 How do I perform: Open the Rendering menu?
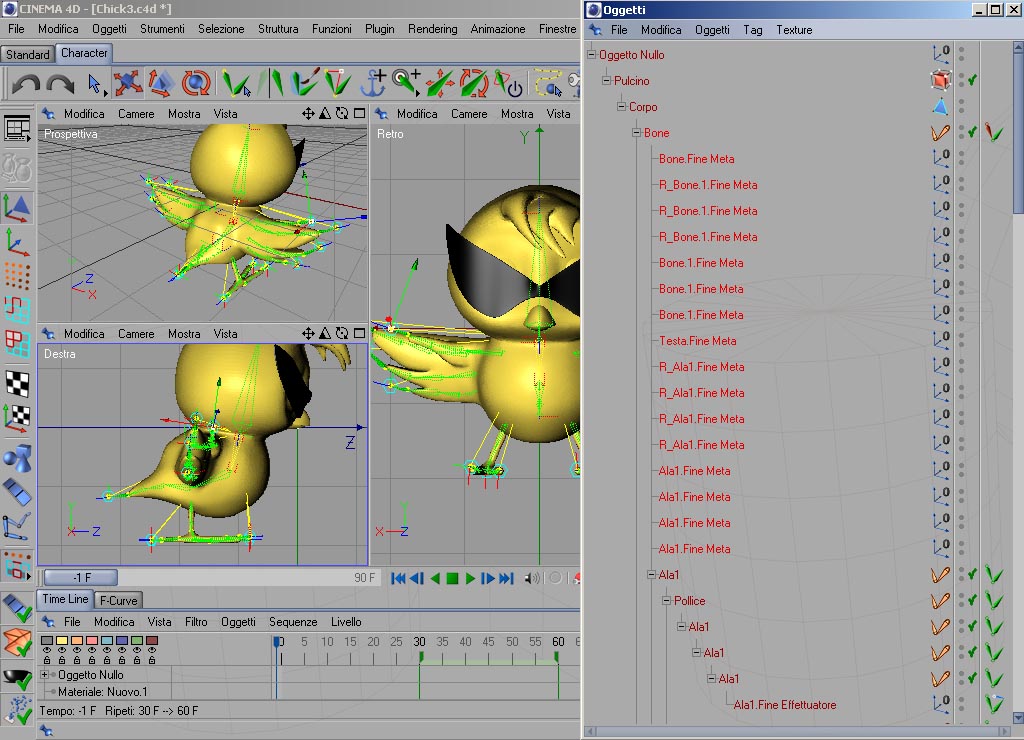pos(432,29)
